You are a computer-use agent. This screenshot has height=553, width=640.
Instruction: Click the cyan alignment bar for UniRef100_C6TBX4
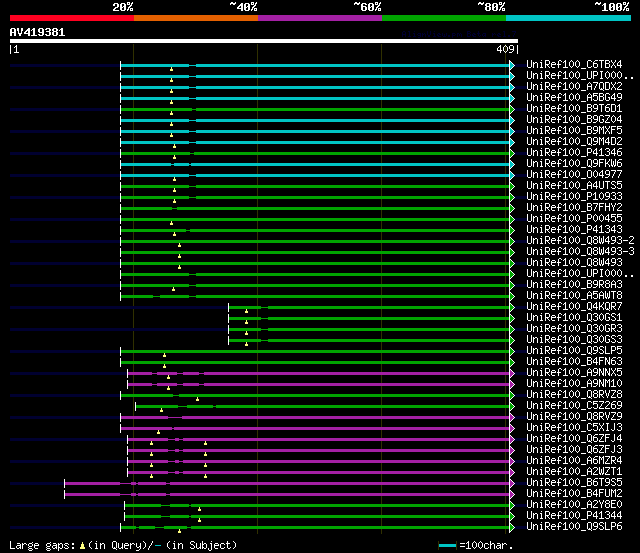pyautogui.click(x=315, y=65)
